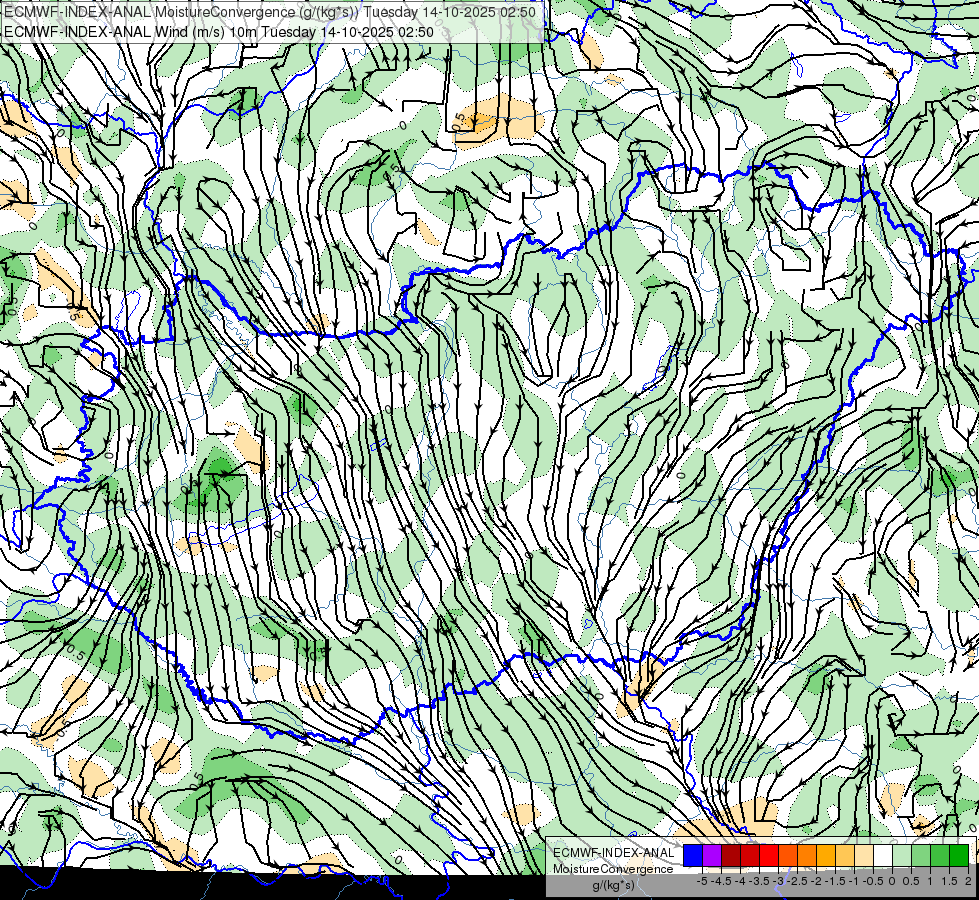Click the 2 tick label at legend end

coord(968,881)
